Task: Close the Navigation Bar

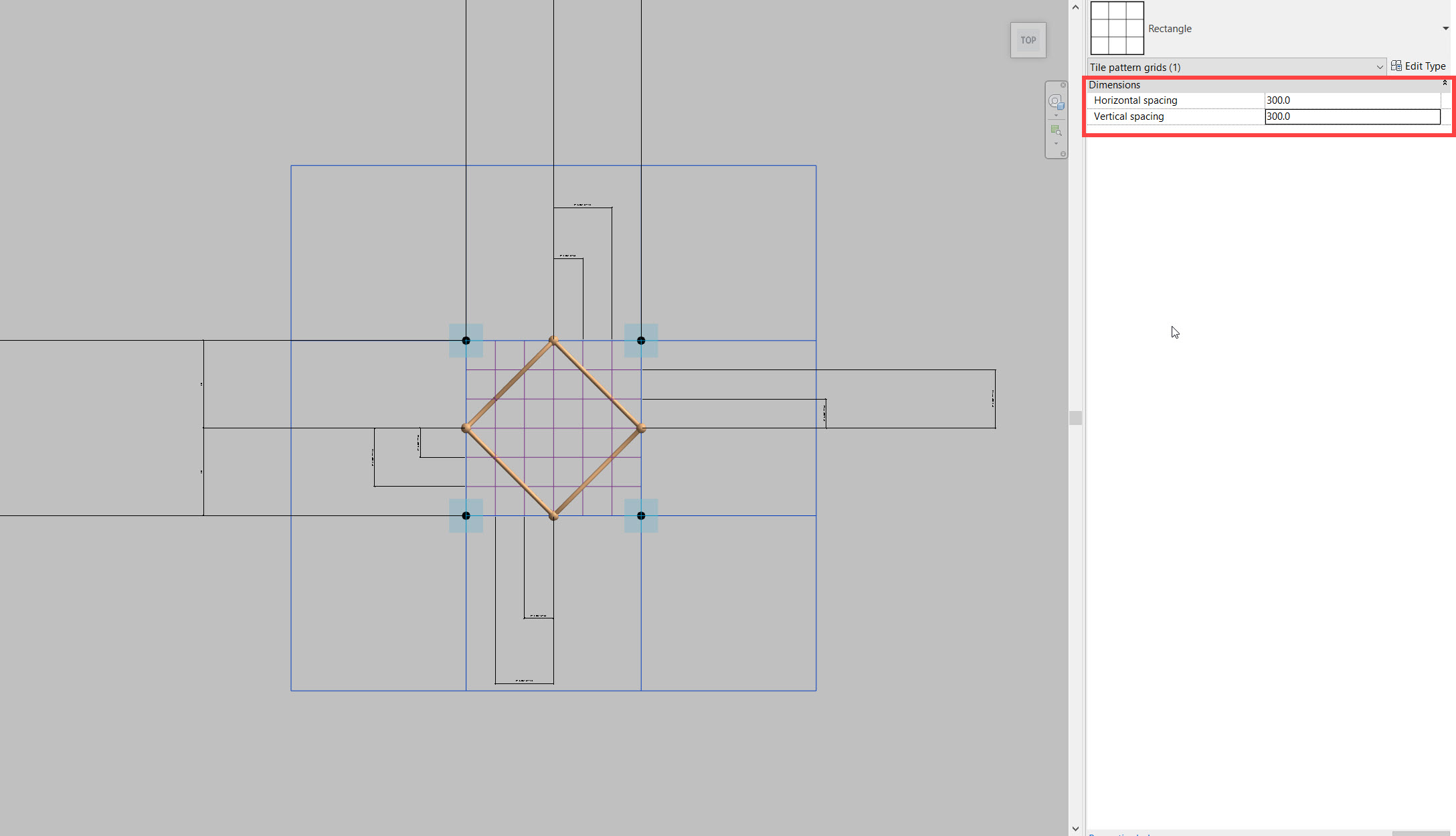Action: (x=1063, y=85)
